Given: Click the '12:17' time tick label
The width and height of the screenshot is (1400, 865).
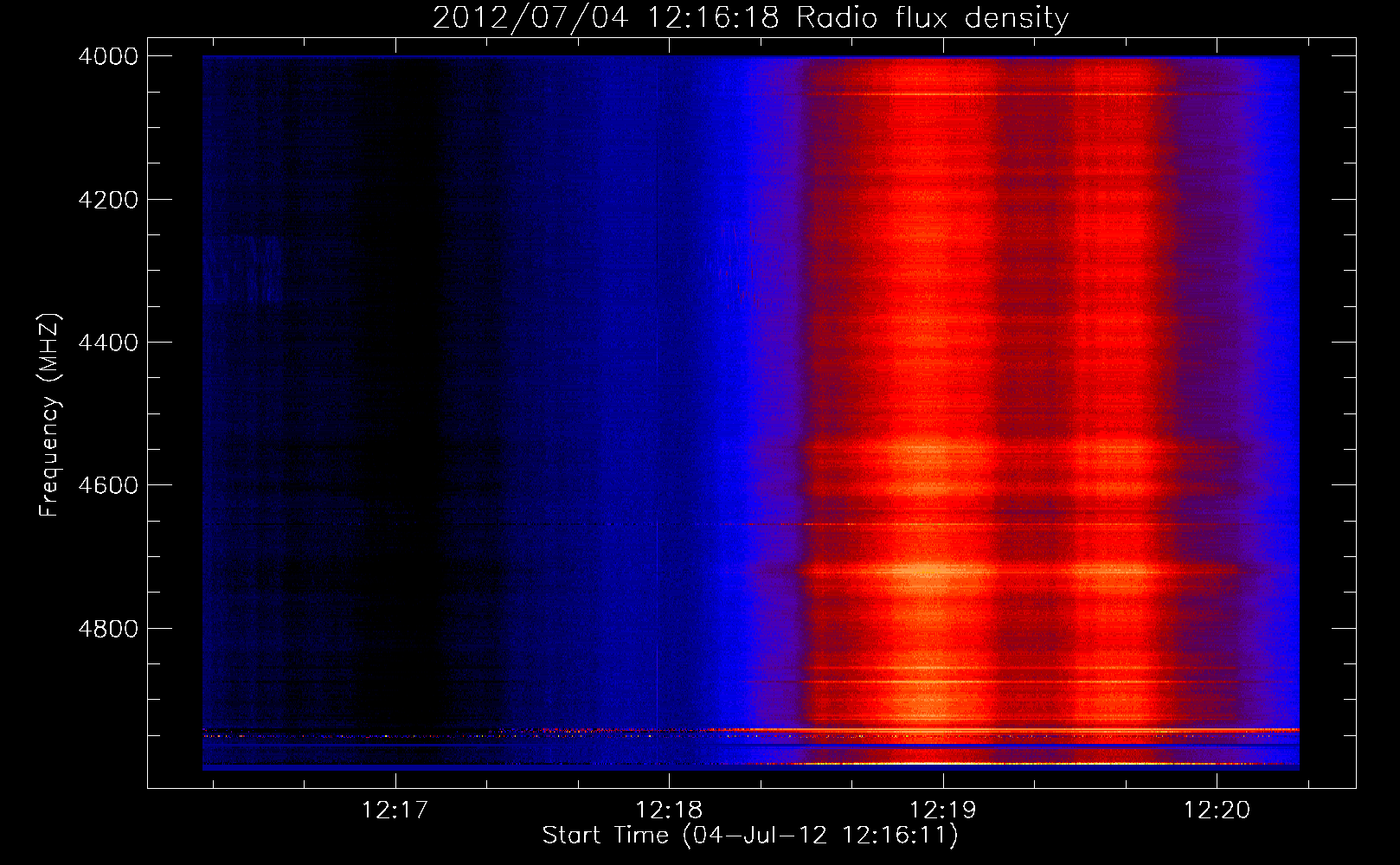Looking at the screenshot, I should 395,811.
